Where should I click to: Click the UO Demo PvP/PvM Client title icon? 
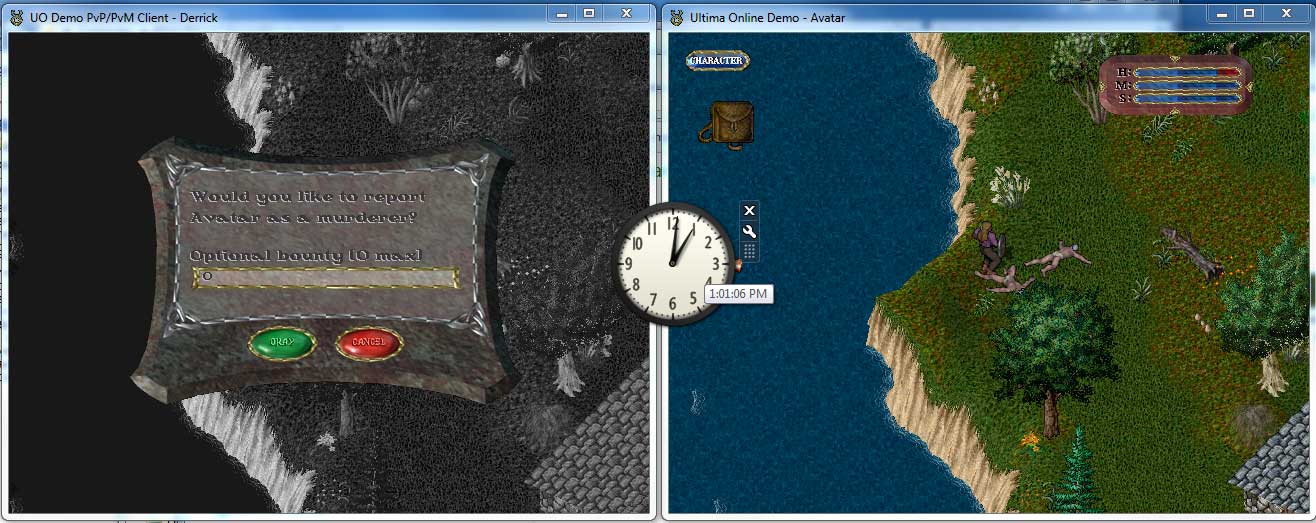coord(15,17)
